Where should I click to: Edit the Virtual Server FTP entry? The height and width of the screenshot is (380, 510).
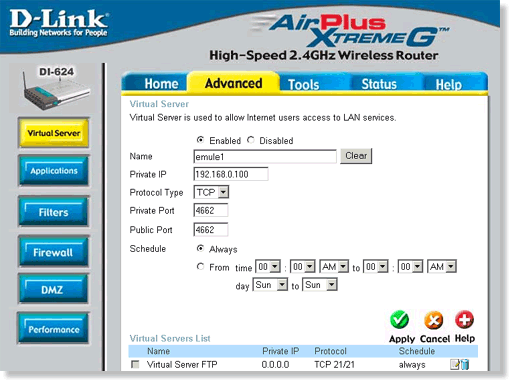click(454, 364)
